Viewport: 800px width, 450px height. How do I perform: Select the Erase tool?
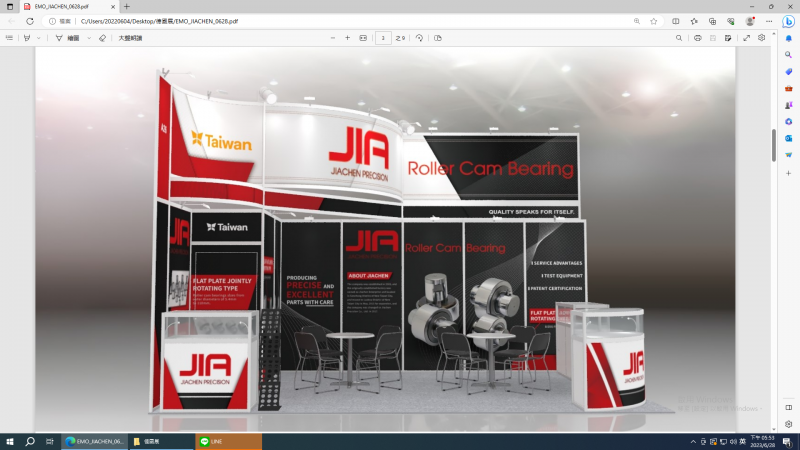pos(102,38)
